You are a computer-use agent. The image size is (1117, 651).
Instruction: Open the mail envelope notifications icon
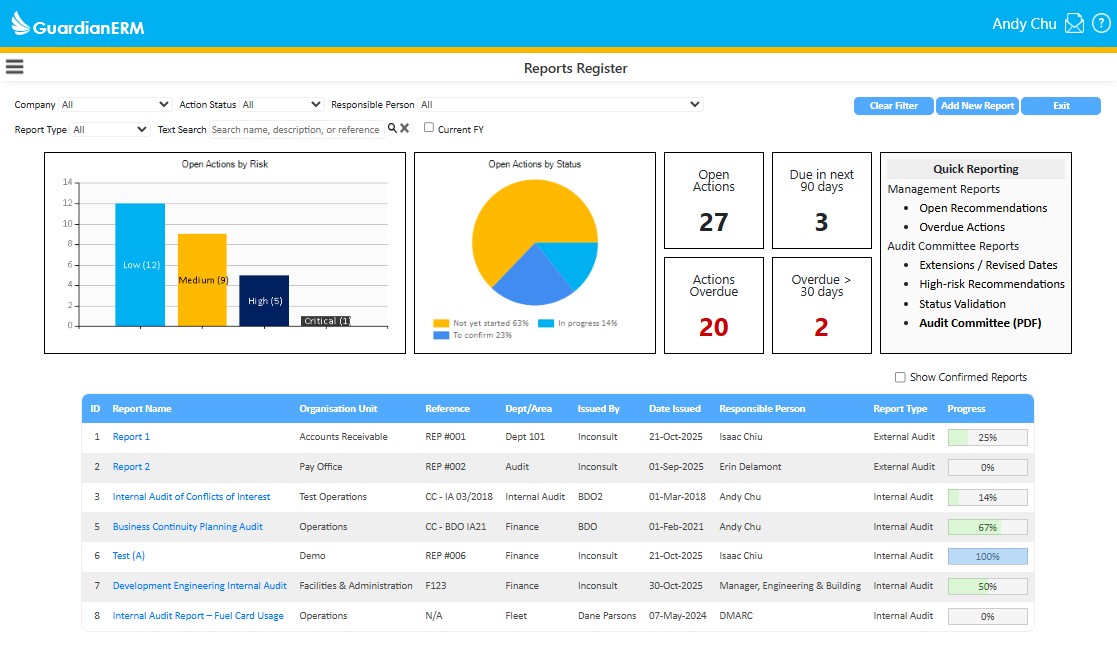coord(1074,24)
